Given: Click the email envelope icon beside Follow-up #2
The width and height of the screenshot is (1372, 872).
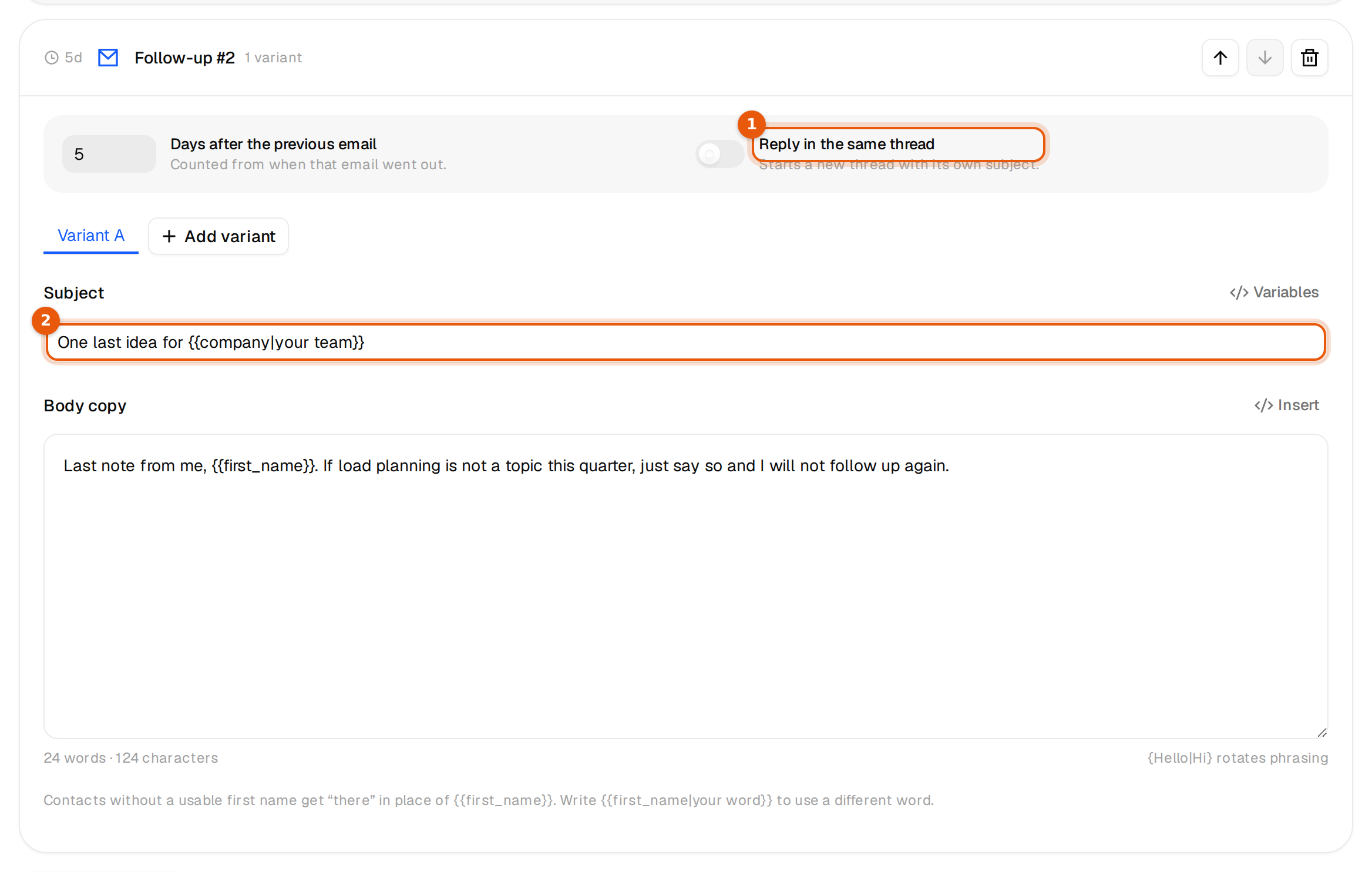Looking at the screenshot, I should point(108,58).
